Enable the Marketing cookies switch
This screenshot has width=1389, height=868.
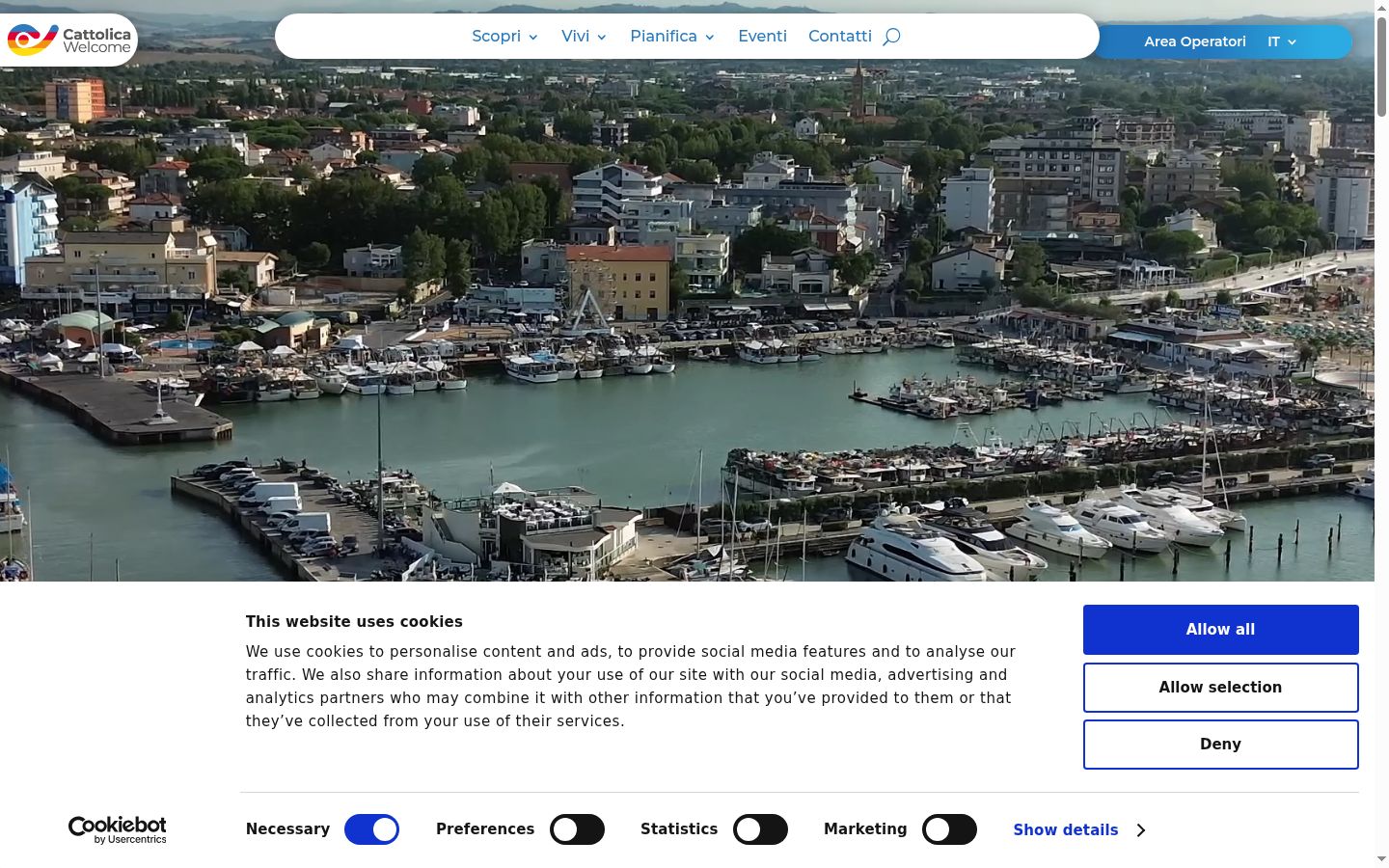tap(949, 829)
